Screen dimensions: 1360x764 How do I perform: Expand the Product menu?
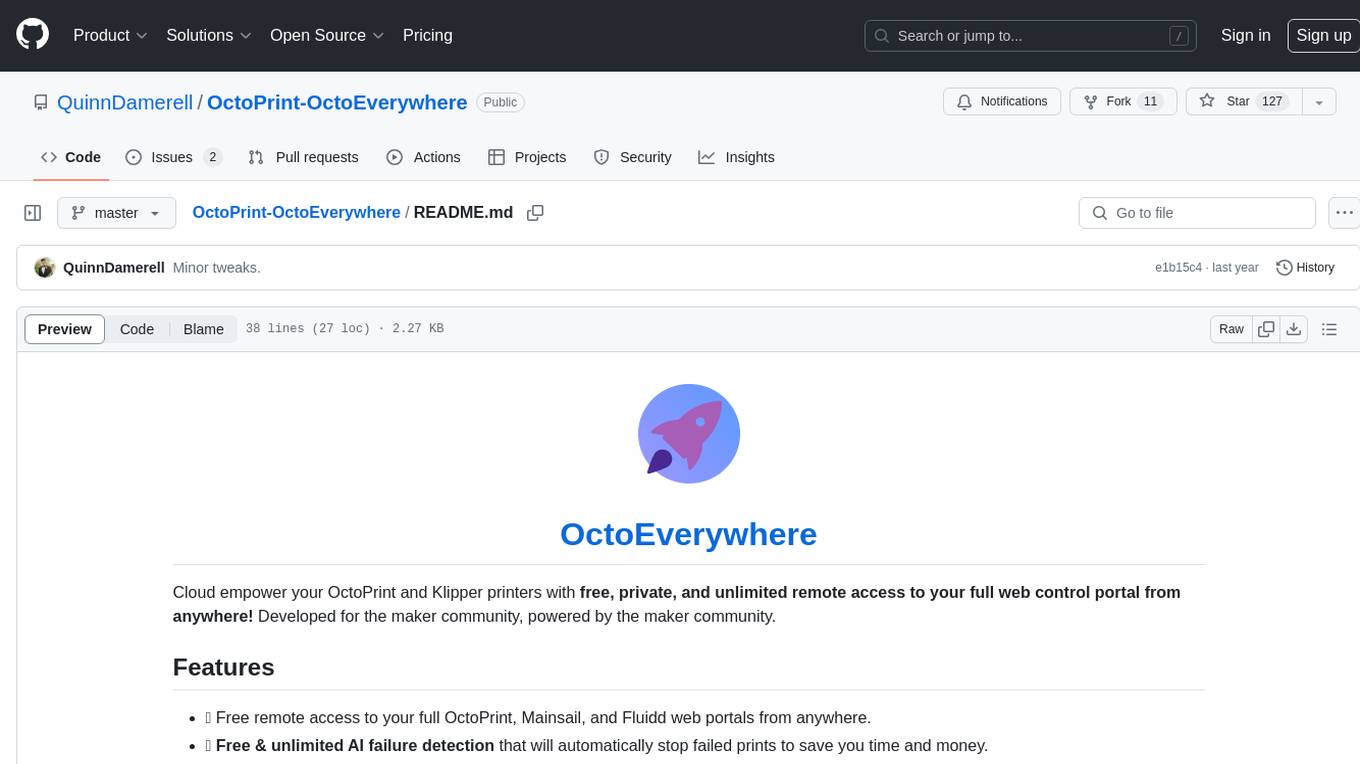(x=110, y=35)
